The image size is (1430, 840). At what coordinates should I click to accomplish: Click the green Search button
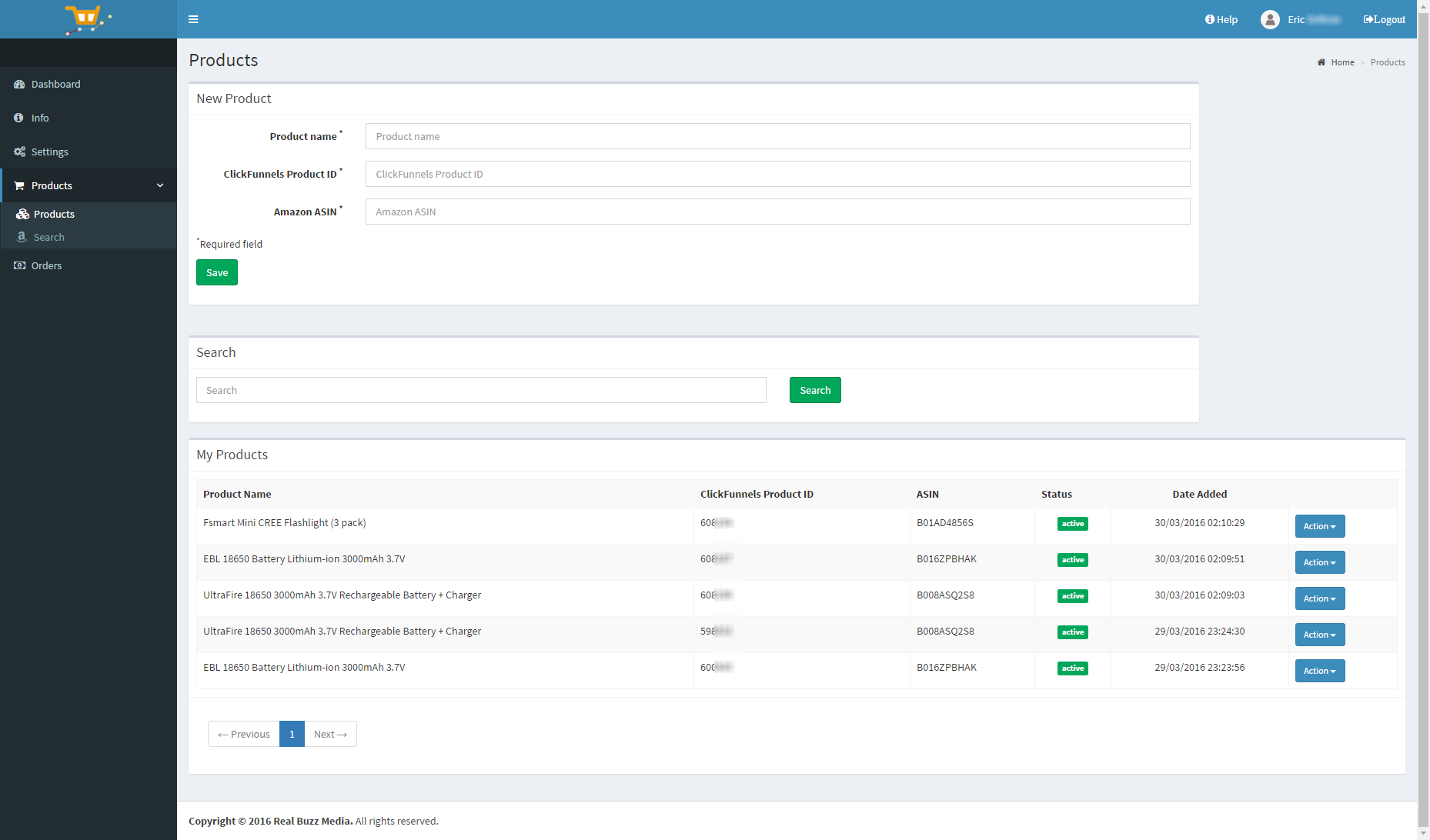815,390
